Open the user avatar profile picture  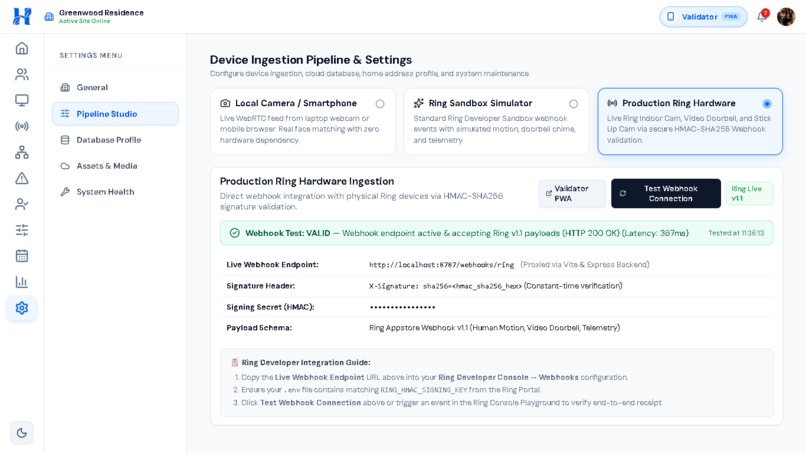pyautogui.click(x=786, y=16)
